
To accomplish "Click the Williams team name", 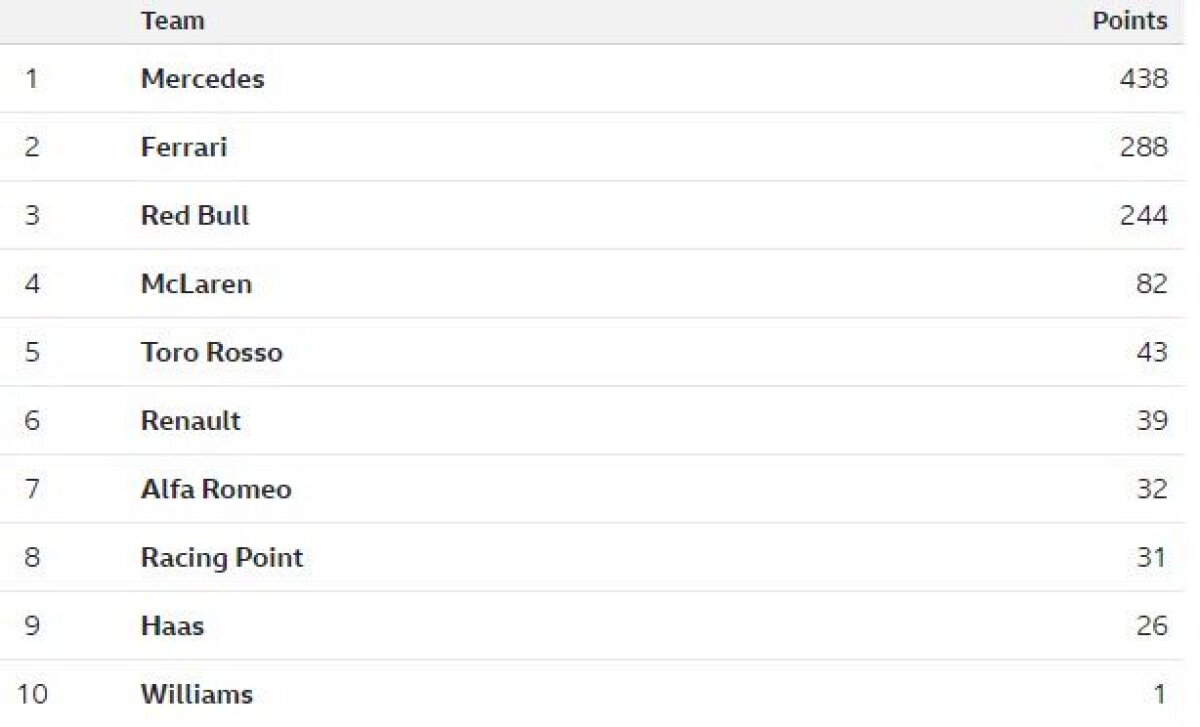I will [x=196, y=694].
